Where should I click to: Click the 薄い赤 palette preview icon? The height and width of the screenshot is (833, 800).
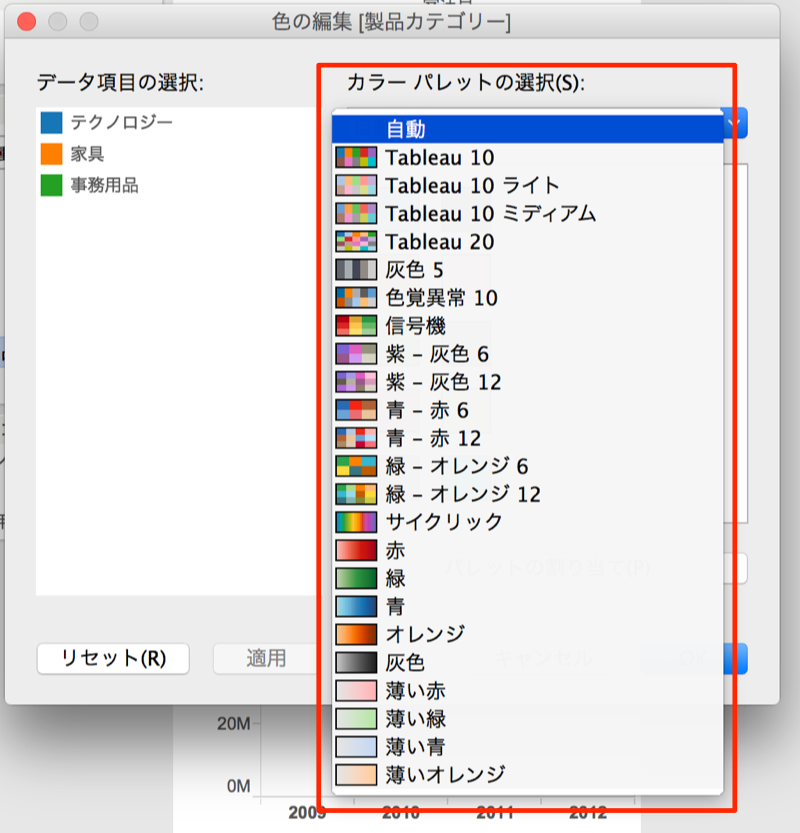coord(357,689)
